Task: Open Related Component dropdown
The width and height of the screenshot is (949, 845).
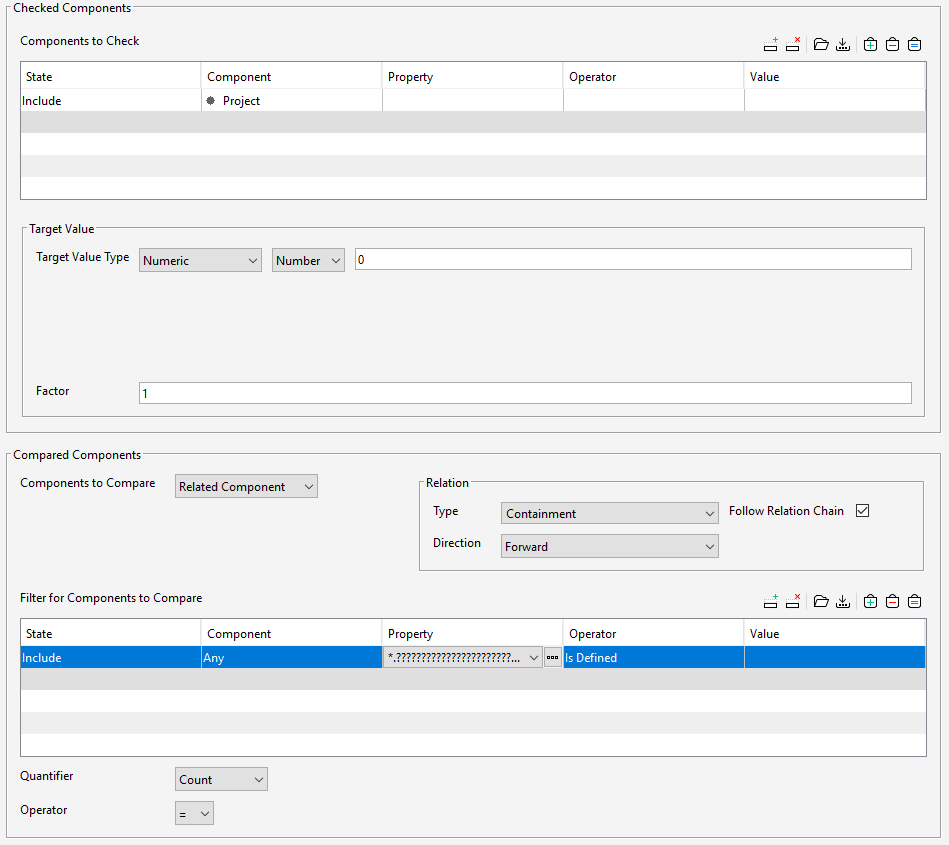Action: click(x=246, y=486)
